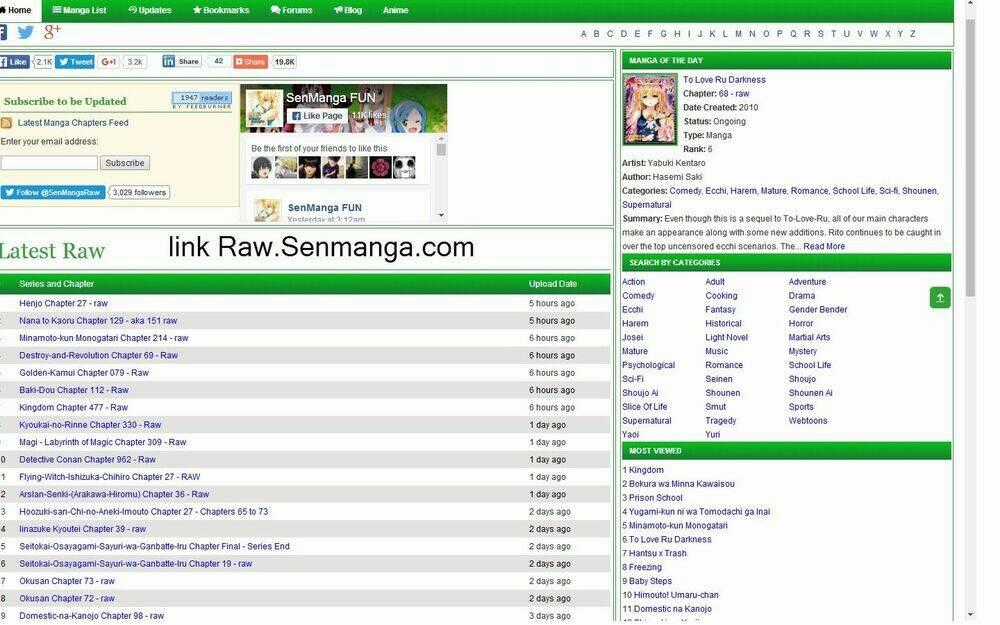Select the Shounen Ai category
The width and height of the screenshot is (1000, 625).
coord(810,393)
